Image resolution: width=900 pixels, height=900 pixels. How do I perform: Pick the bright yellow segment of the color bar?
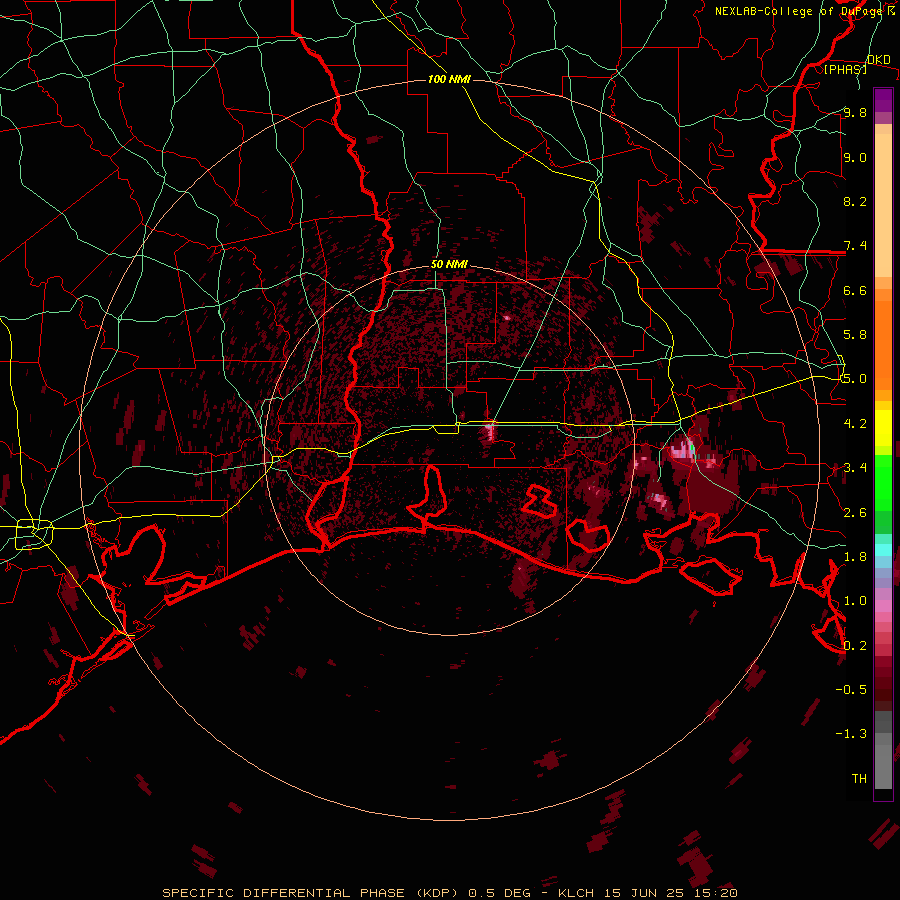[x=883, y=428]
